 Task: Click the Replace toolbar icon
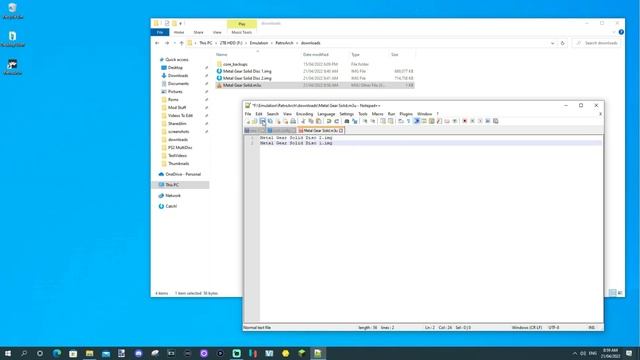355,121
